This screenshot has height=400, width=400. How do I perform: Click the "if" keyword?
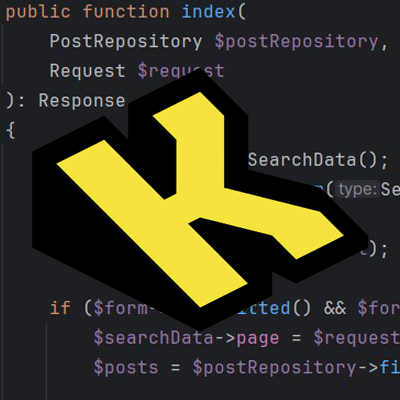click(60, 307)
